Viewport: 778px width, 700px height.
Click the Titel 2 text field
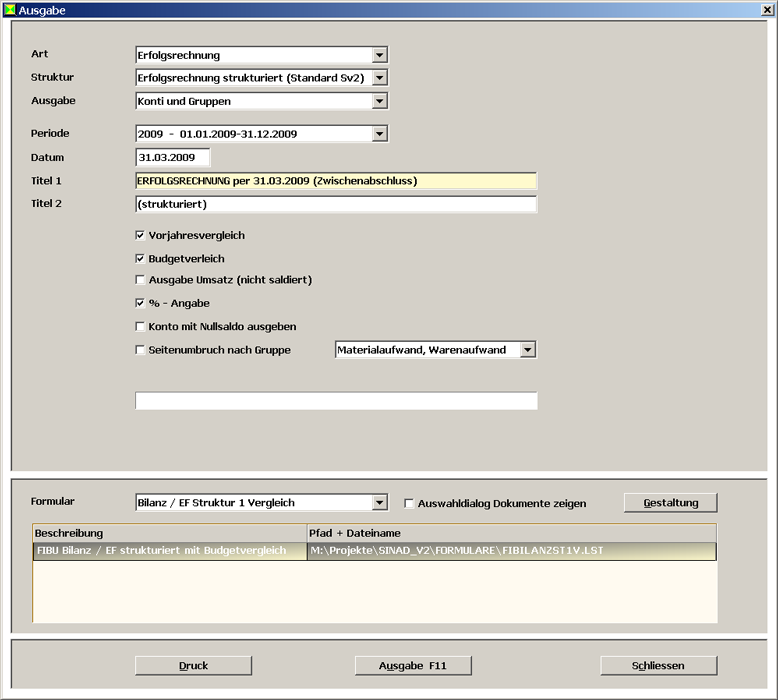point(335,204)
